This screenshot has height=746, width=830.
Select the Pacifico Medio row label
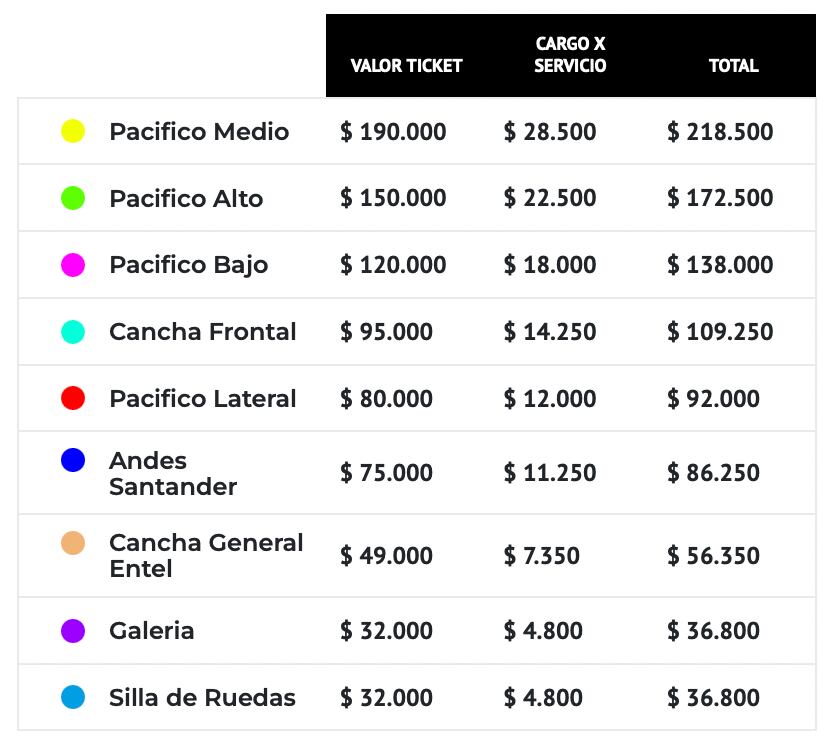coord(199,132)
